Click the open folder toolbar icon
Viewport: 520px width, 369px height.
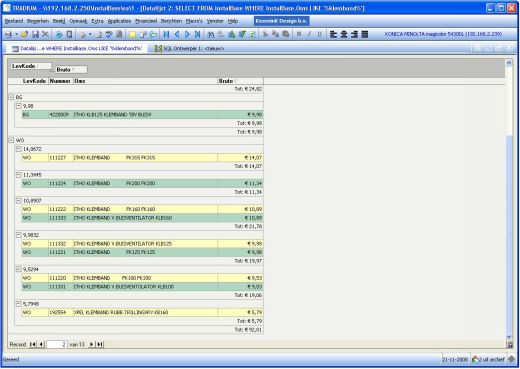[x=24, y=34]
